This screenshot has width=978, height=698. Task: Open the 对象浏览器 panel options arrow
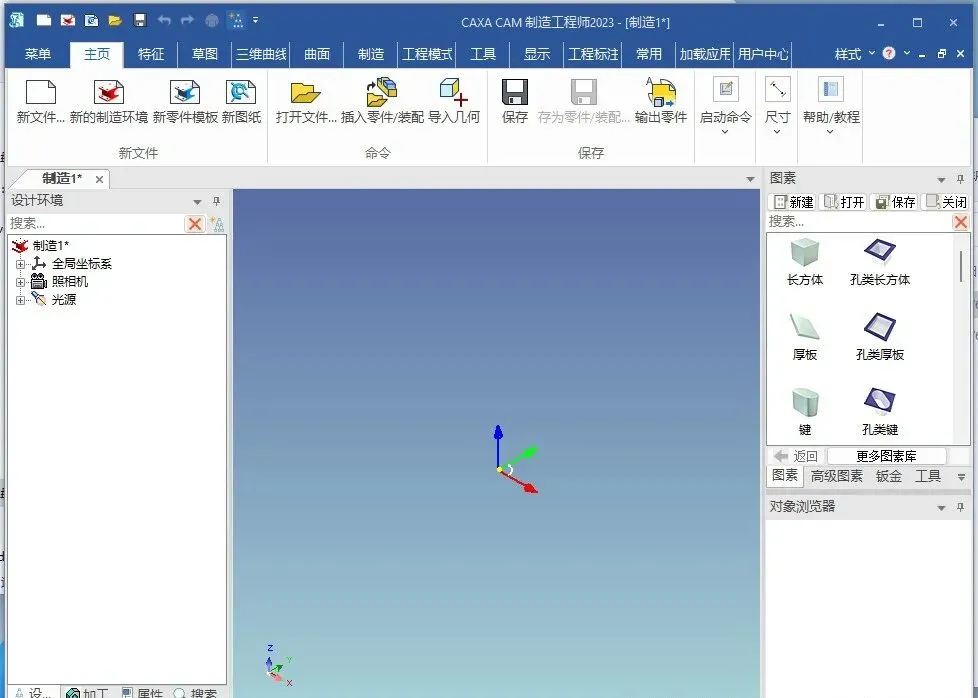coord(941,508)
